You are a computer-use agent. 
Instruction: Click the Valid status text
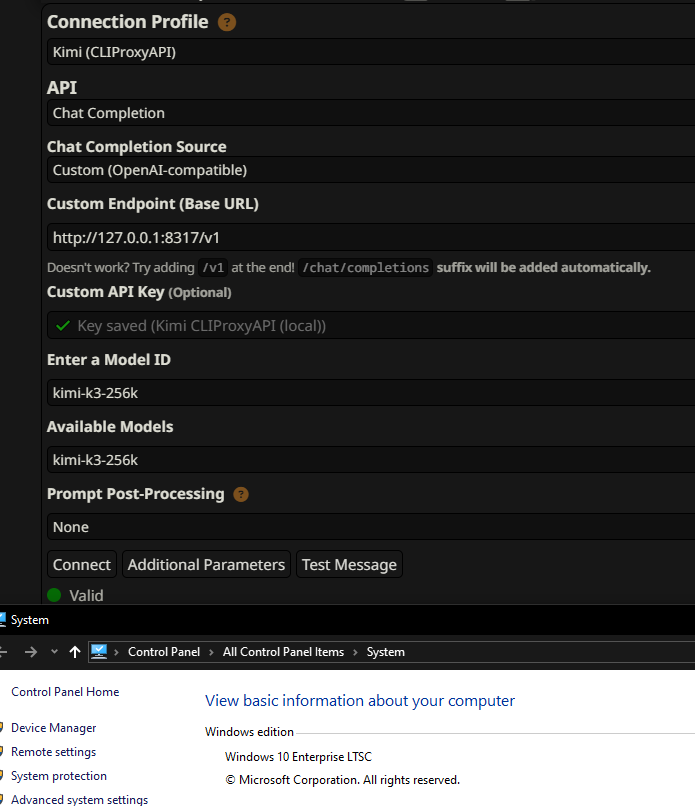pos(86,595)
